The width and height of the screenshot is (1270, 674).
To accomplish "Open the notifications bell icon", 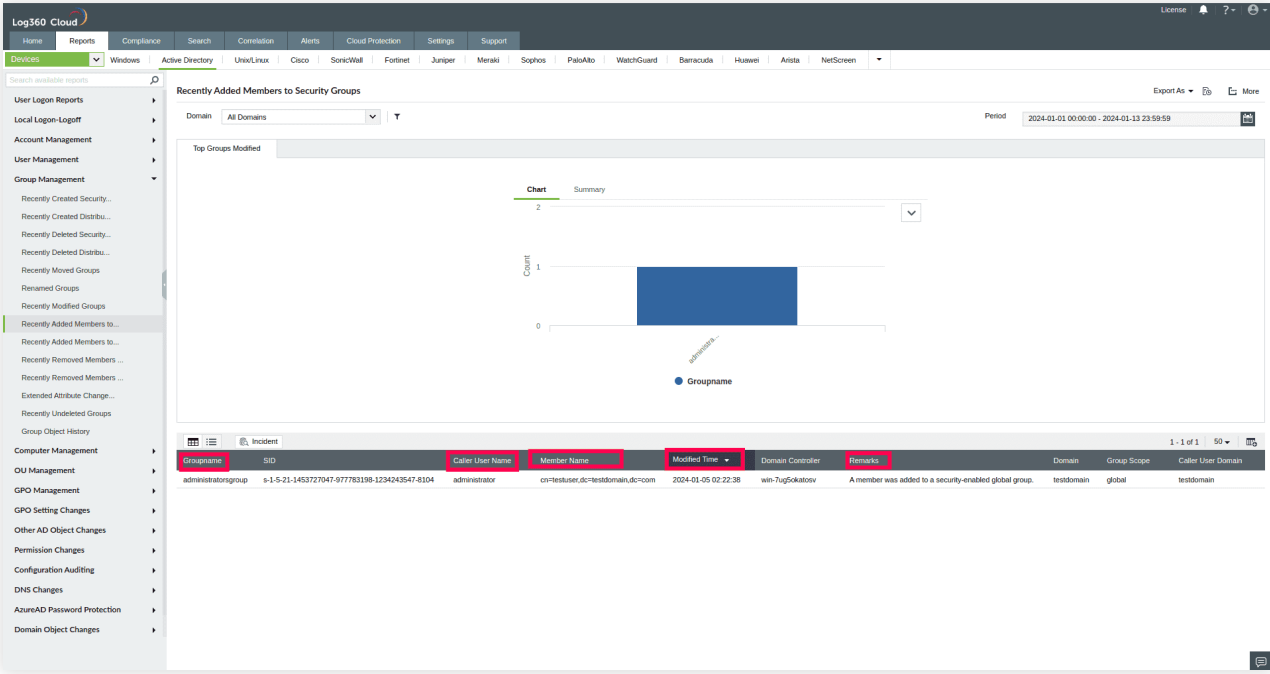I will pos(1203,10).
